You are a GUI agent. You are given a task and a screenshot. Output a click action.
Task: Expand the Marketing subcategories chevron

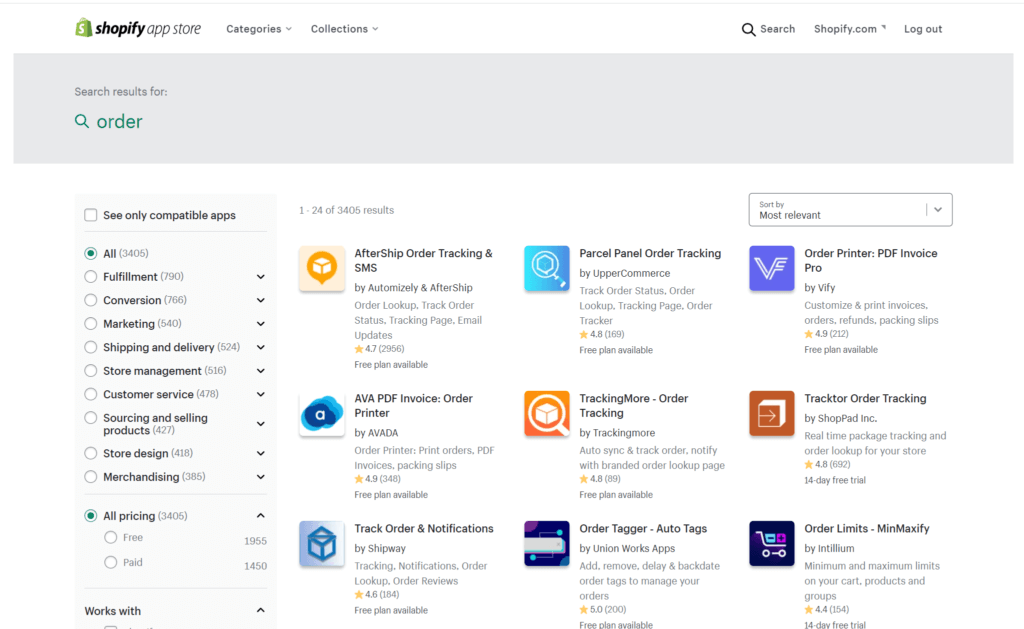tap(261, 324)
